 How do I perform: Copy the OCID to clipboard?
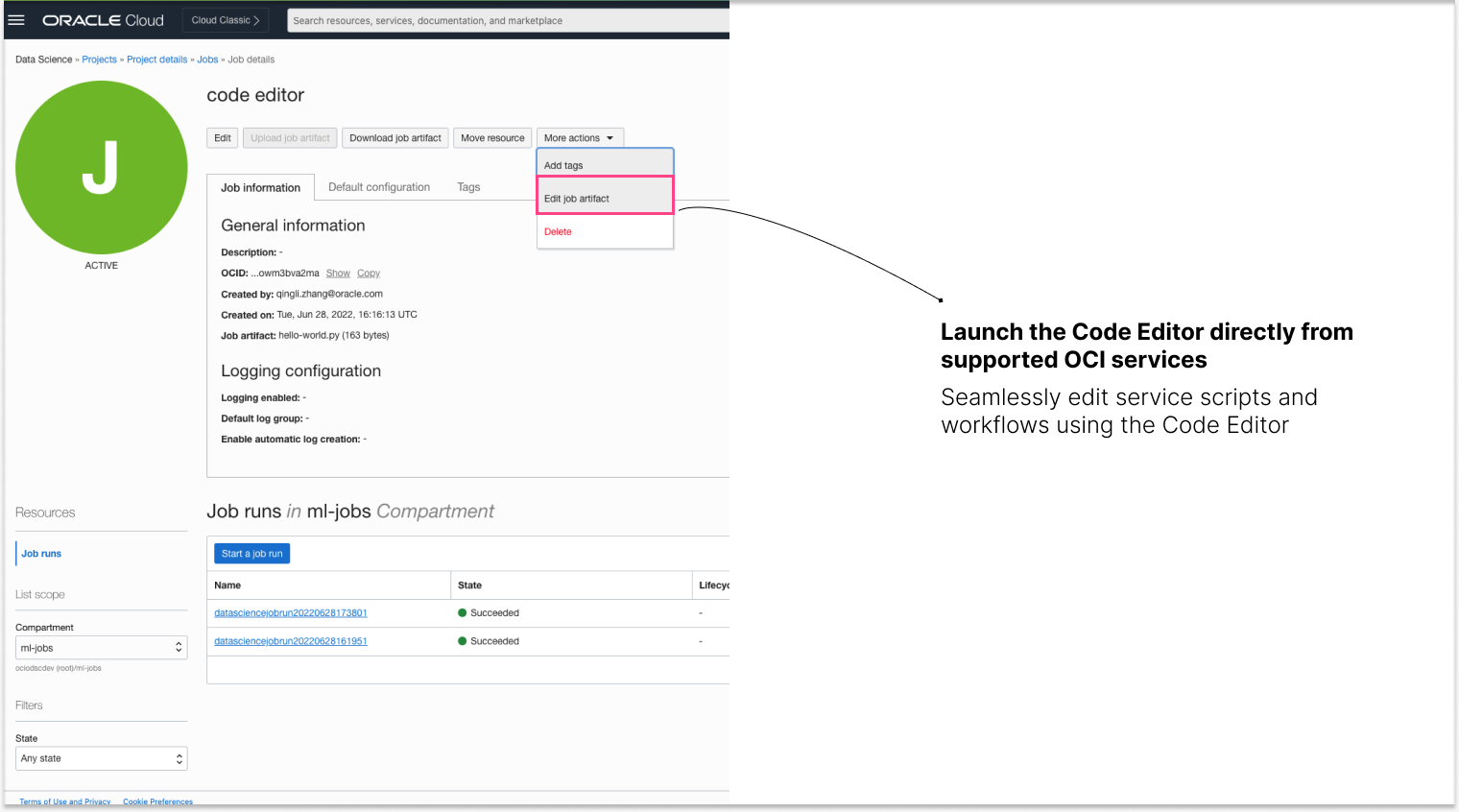coord(369,273)
